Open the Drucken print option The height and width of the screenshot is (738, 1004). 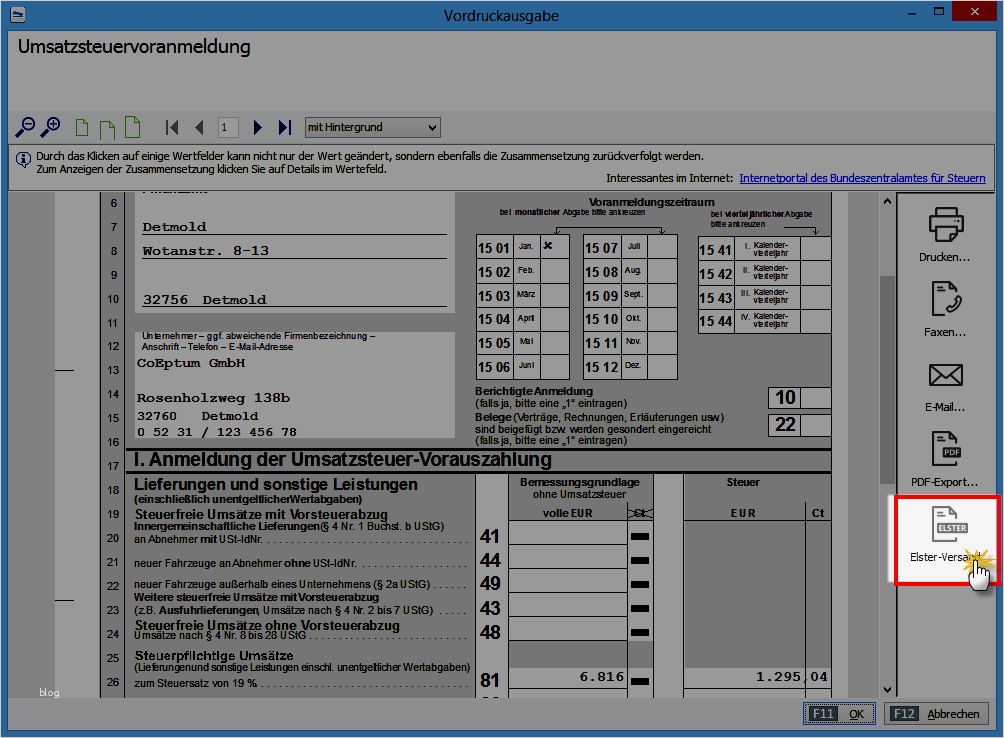944,235
